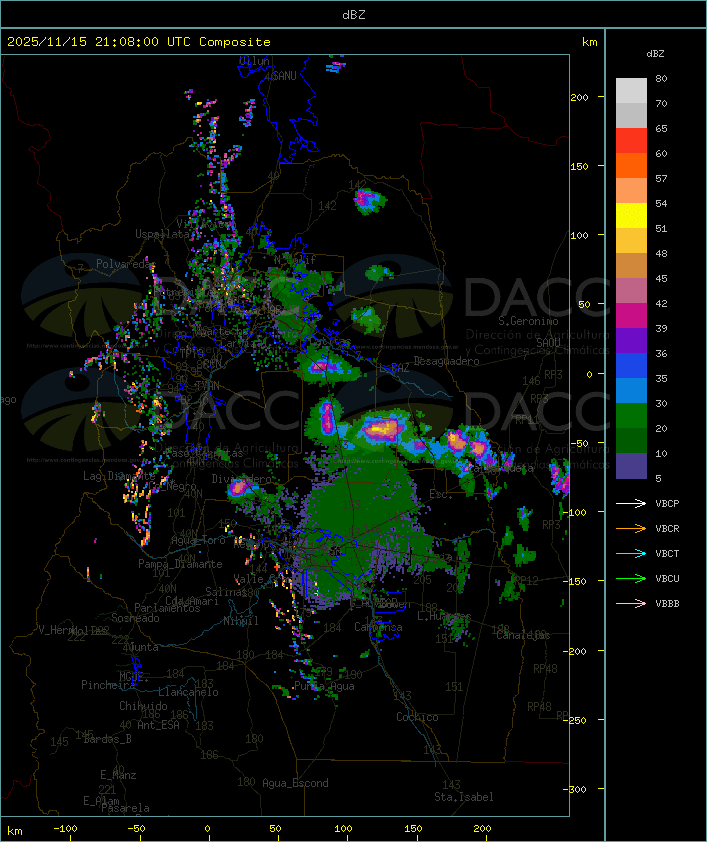Select the dark orange 57-60 dBZ swatch
Screen dimensions: 707x842
pyautogui.click(x=631, y=165)
